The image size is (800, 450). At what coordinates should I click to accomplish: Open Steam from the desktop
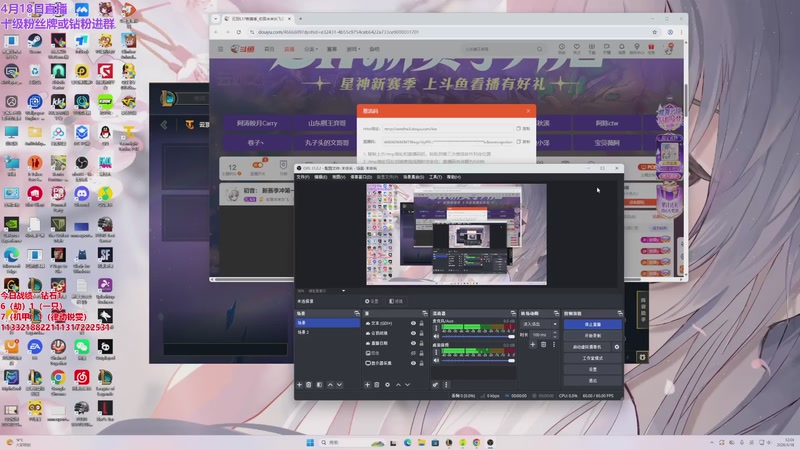click(35, 44)
